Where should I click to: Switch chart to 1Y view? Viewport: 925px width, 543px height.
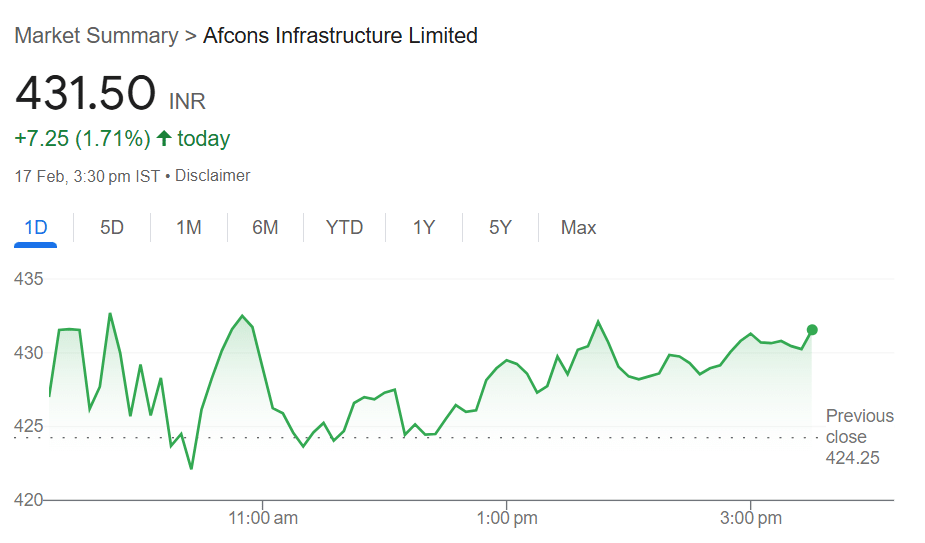(424, 228)
